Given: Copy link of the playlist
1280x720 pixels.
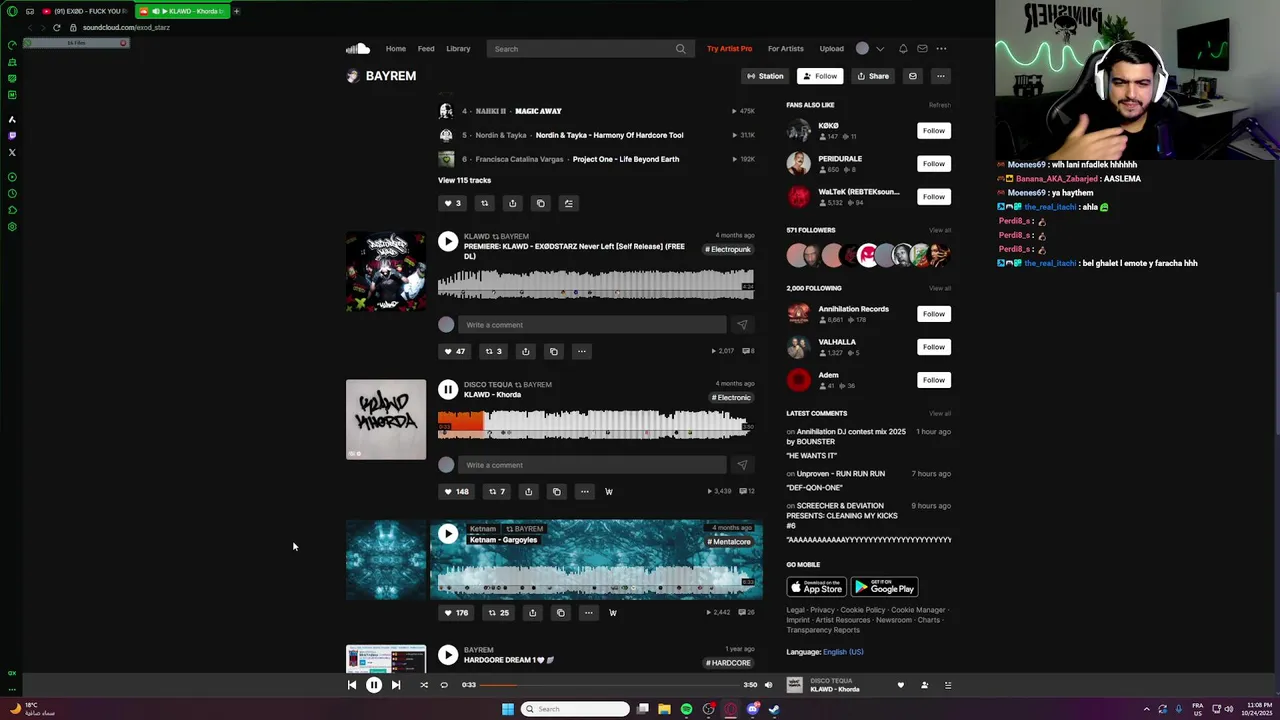Looking at the screenshot, I should (x=540, y=203).
